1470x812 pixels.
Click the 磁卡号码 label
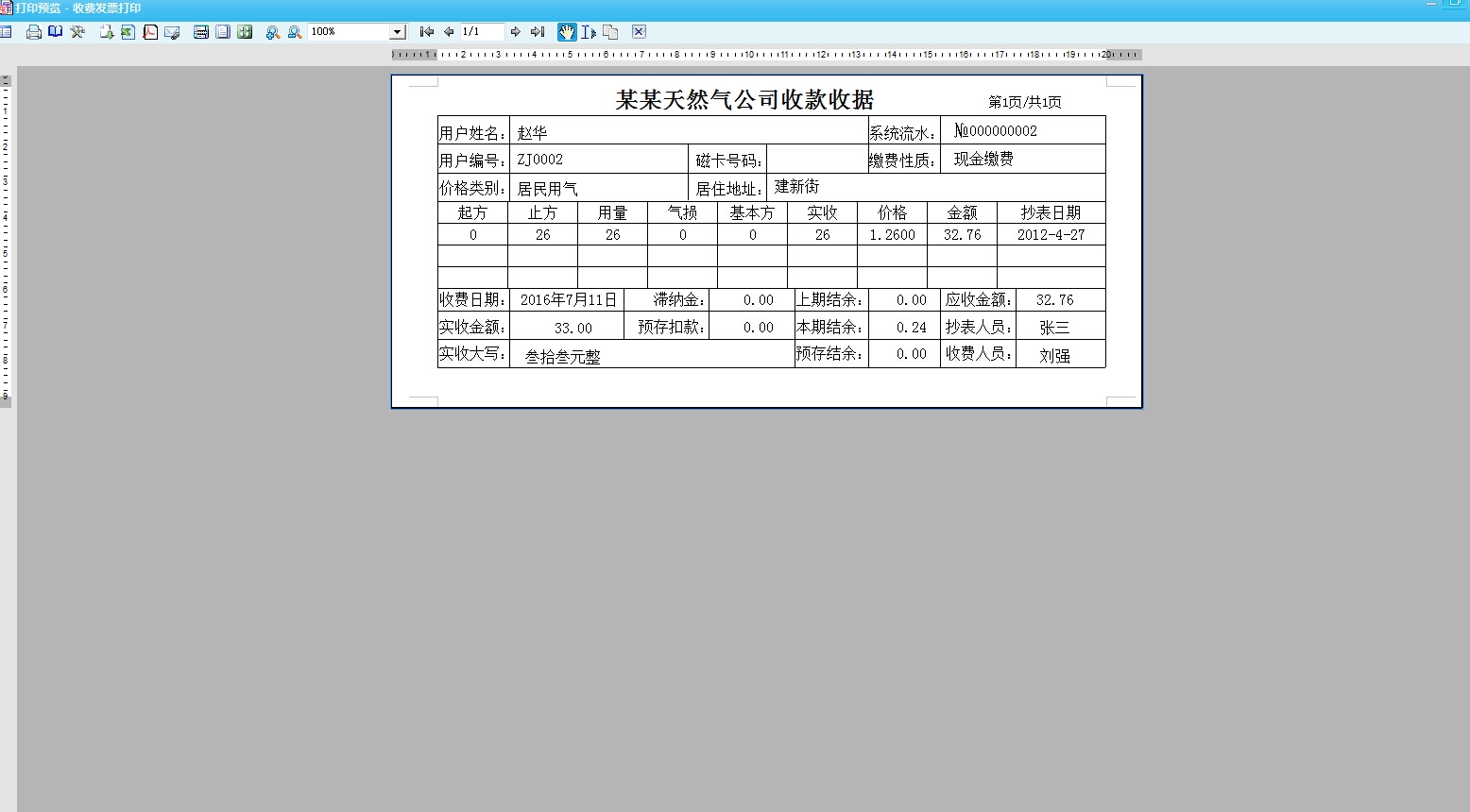[728, 161]
